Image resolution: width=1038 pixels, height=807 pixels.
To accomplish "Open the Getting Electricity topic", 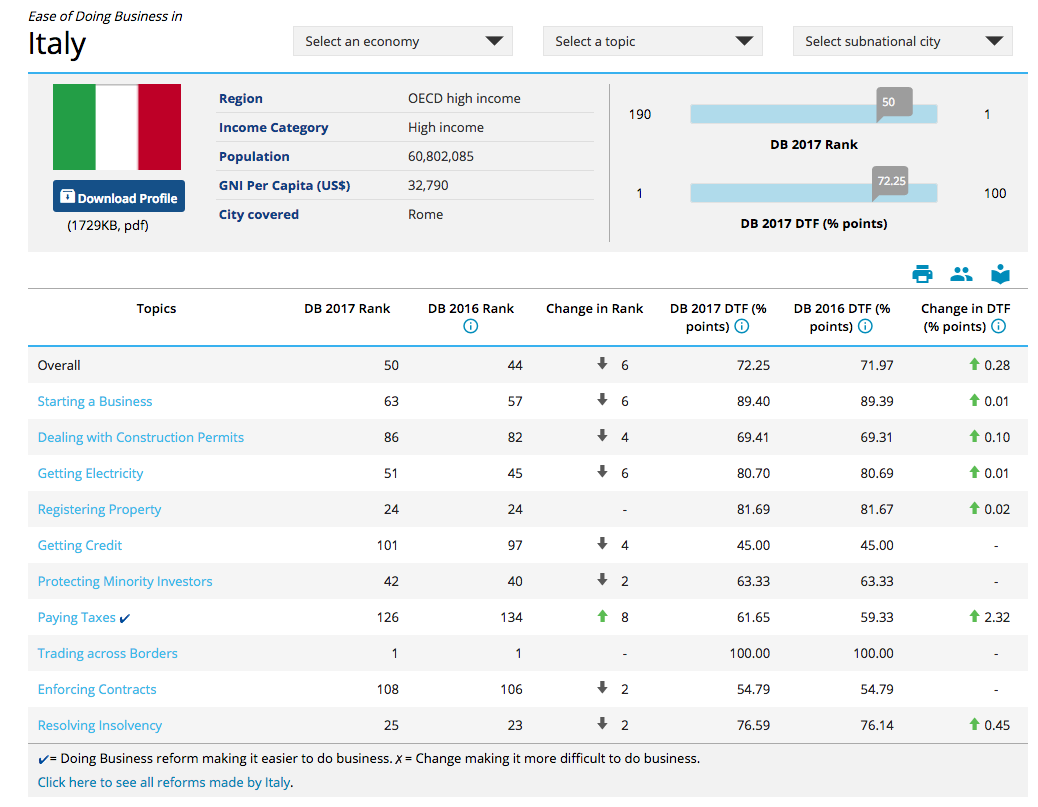I will point(90,473).
